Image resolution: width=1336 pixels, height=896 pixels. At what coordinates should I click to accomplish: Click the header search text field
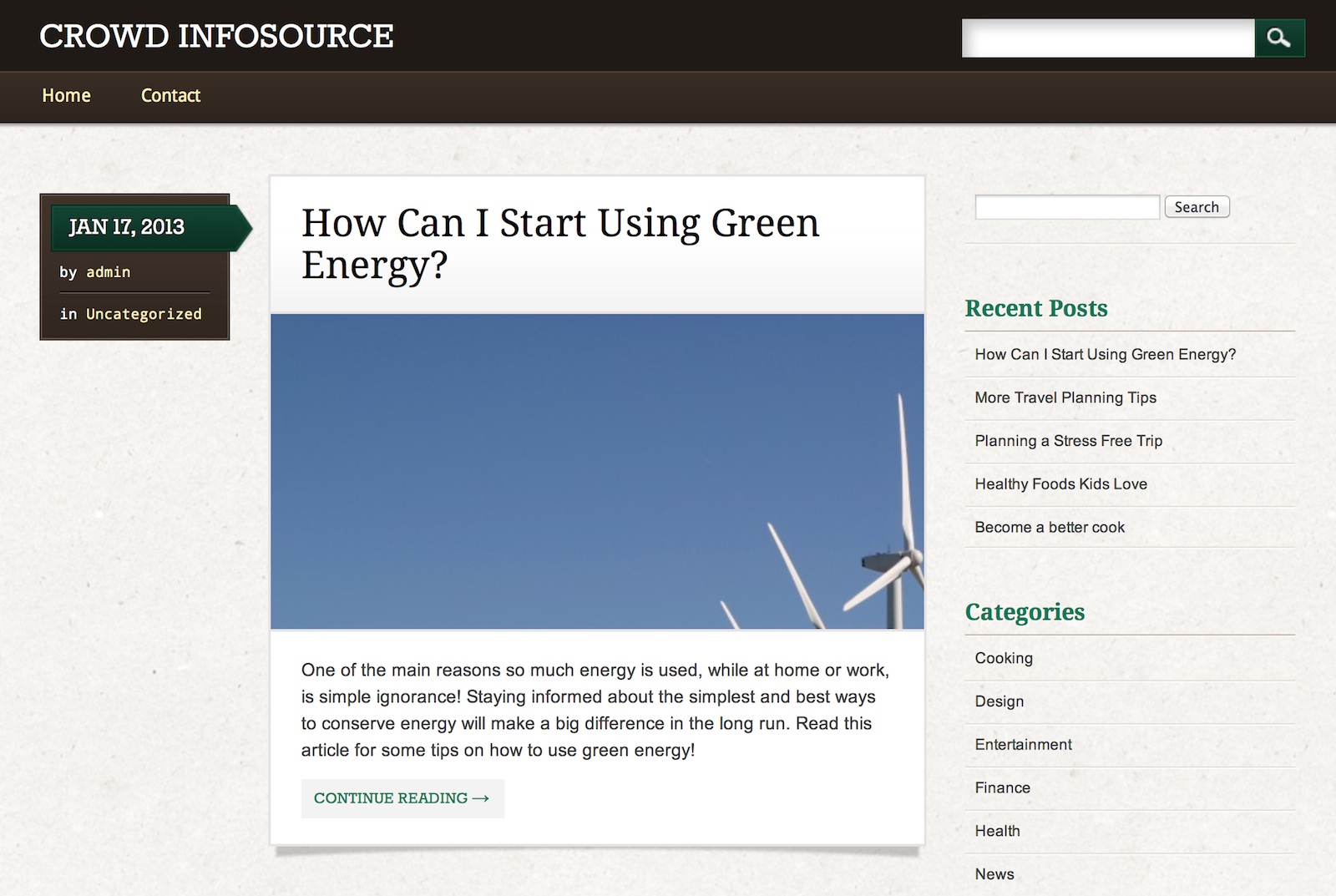tap(1107, 38)
